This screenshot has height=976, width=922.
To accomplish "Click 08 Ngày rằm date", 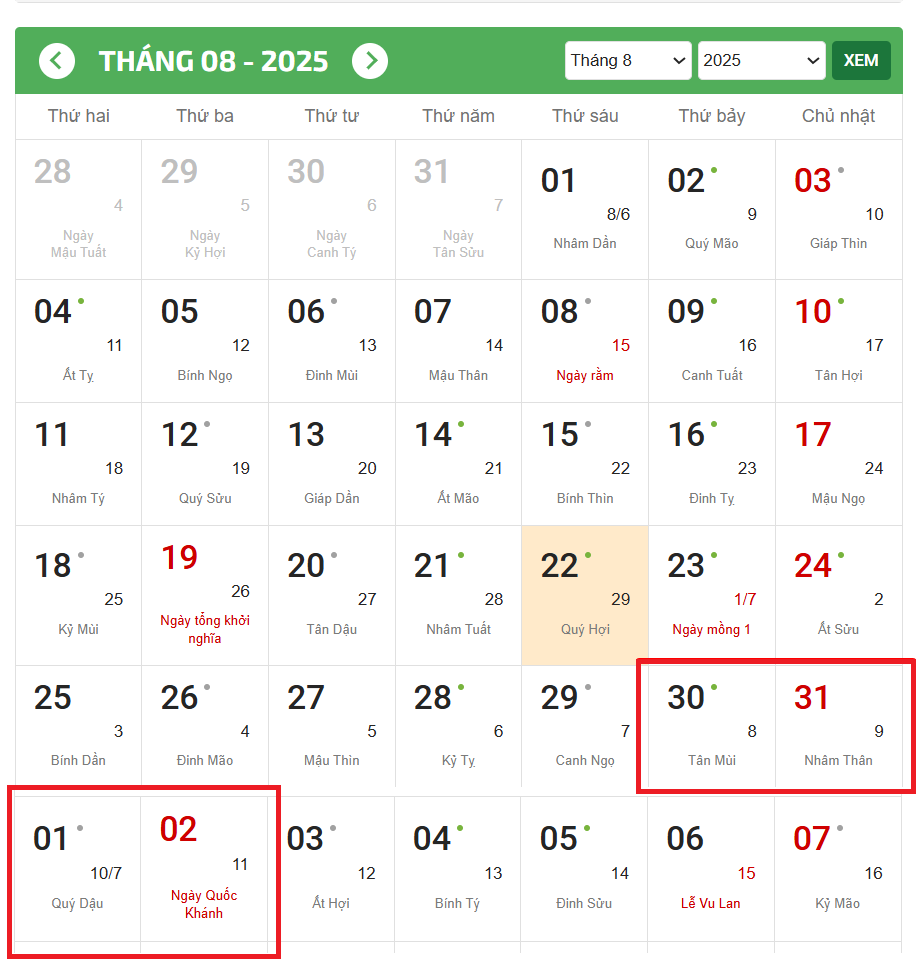I will point(585,340).
